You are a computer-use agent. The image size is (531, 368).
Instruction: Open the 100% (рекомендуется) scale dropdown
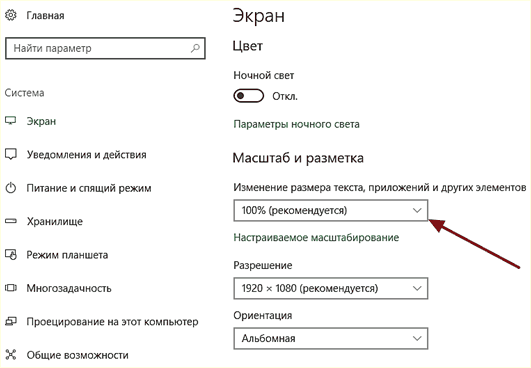click(x=331, y=210)
